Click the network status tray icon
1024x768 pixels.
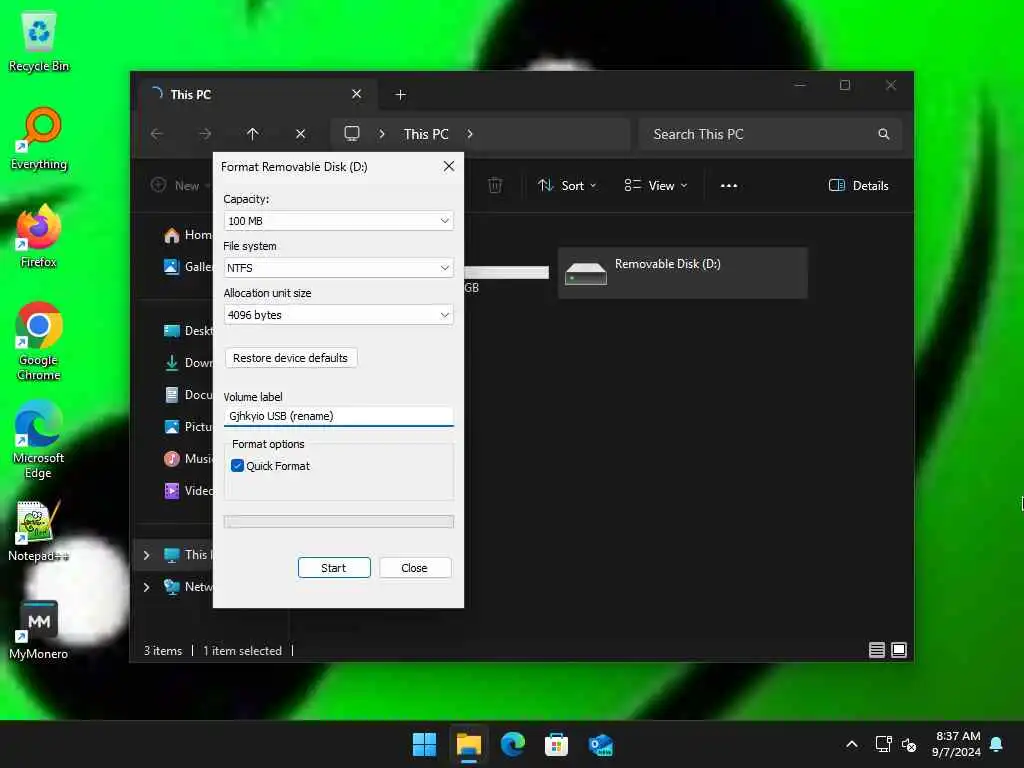(x=884, y=744)
